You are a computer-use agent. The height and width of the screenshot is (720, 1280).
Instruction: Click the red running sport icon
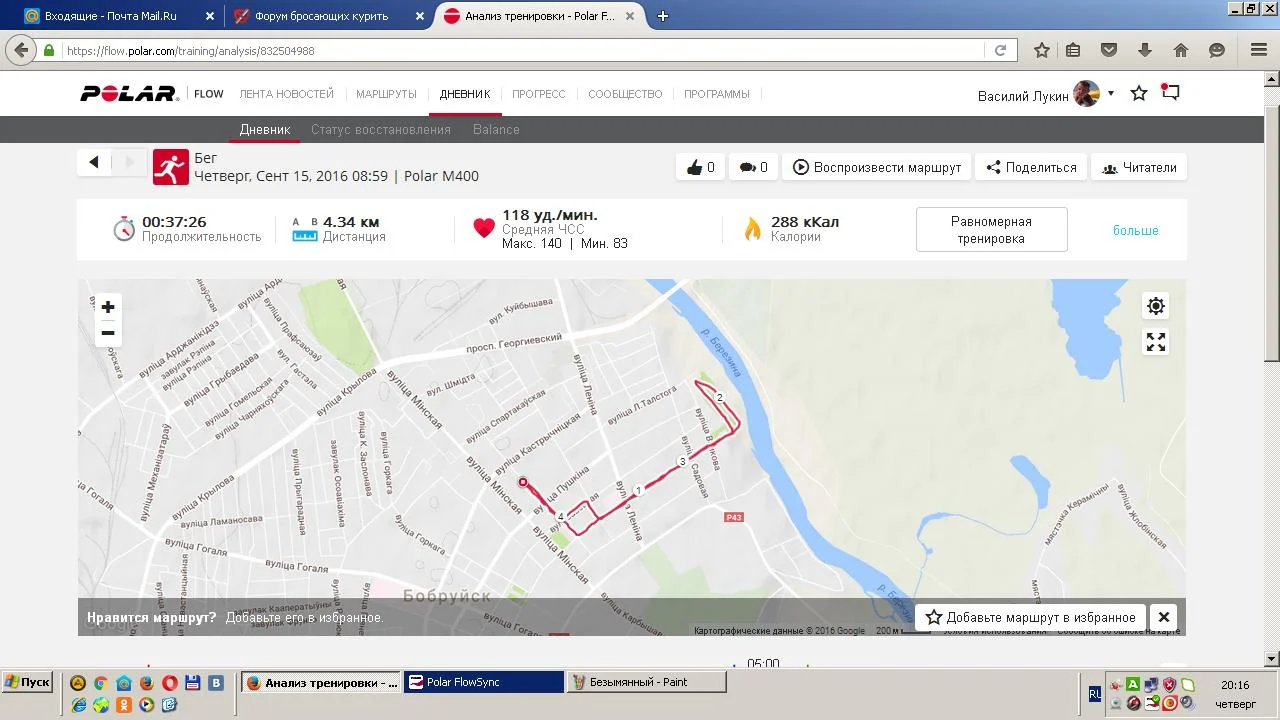(171, 168)
